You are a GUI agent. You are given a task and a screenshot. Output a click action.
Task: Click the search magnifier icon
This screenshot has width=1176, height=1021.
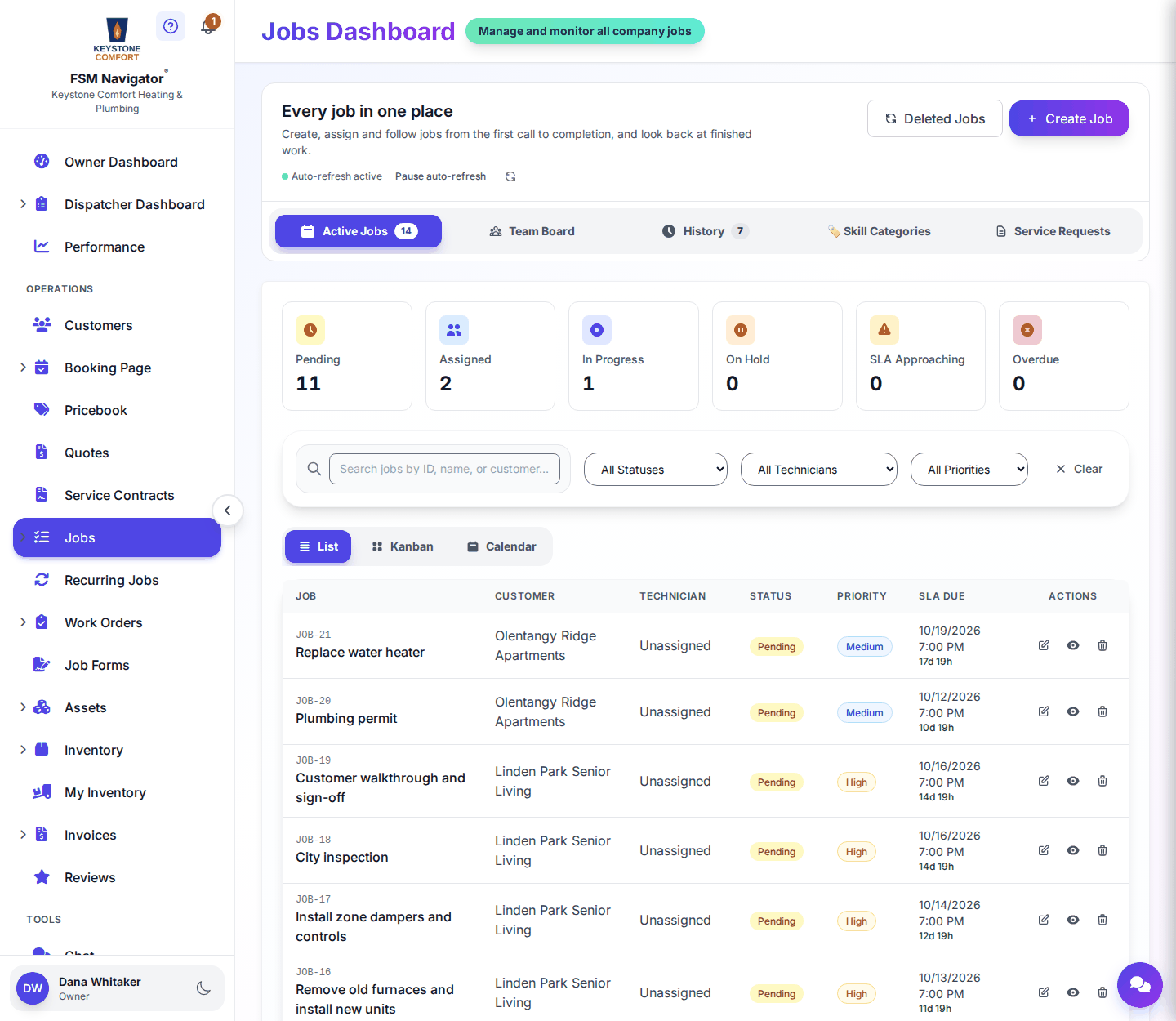point(314,469)
